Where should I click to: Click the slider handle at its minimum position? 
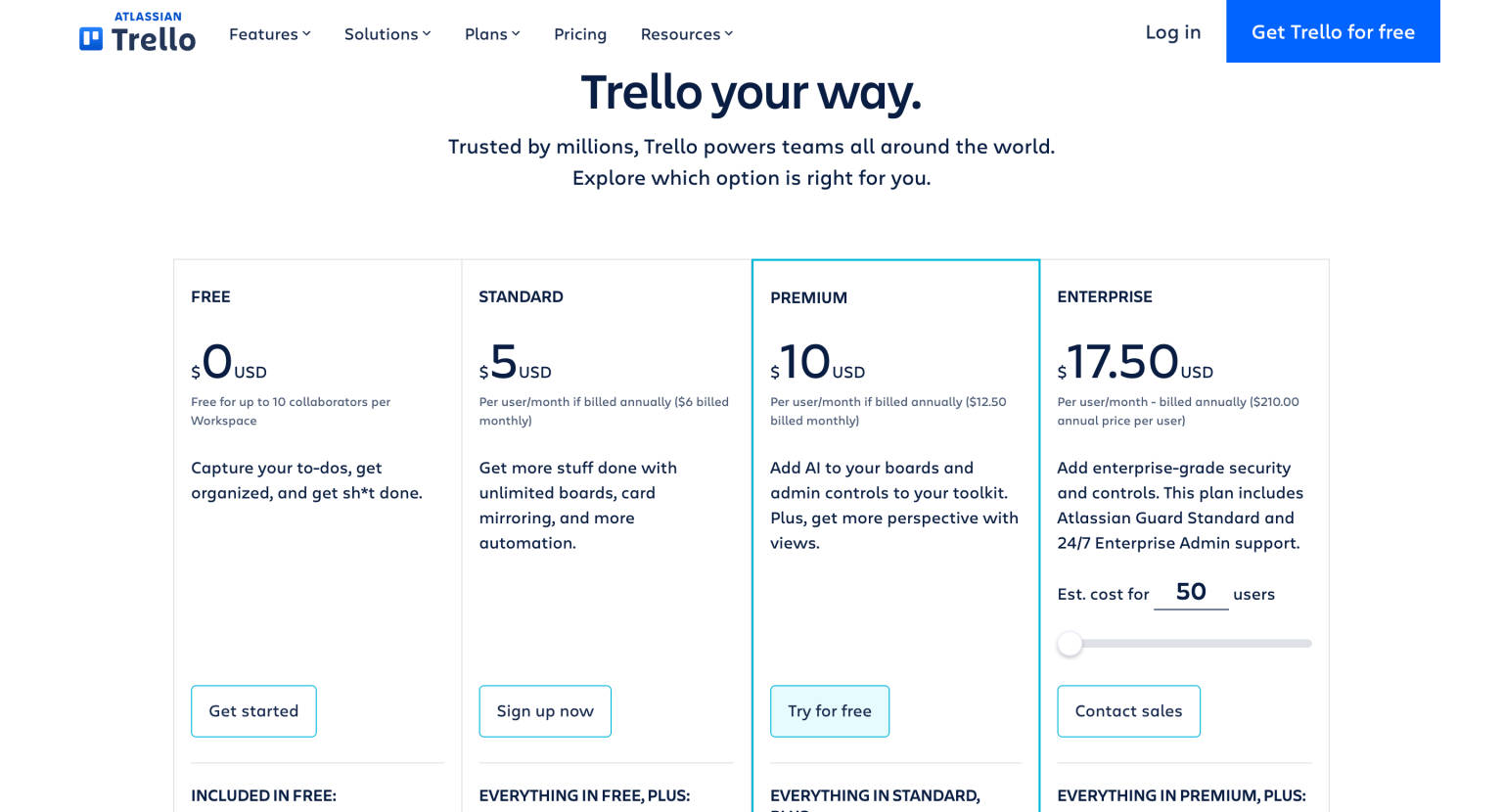[1070, 644]
